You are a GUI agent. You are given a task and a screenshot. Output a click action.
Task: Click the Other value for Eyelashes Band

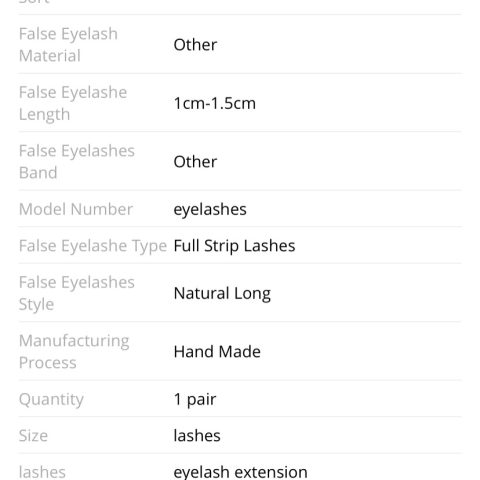(x=195, y=162)
